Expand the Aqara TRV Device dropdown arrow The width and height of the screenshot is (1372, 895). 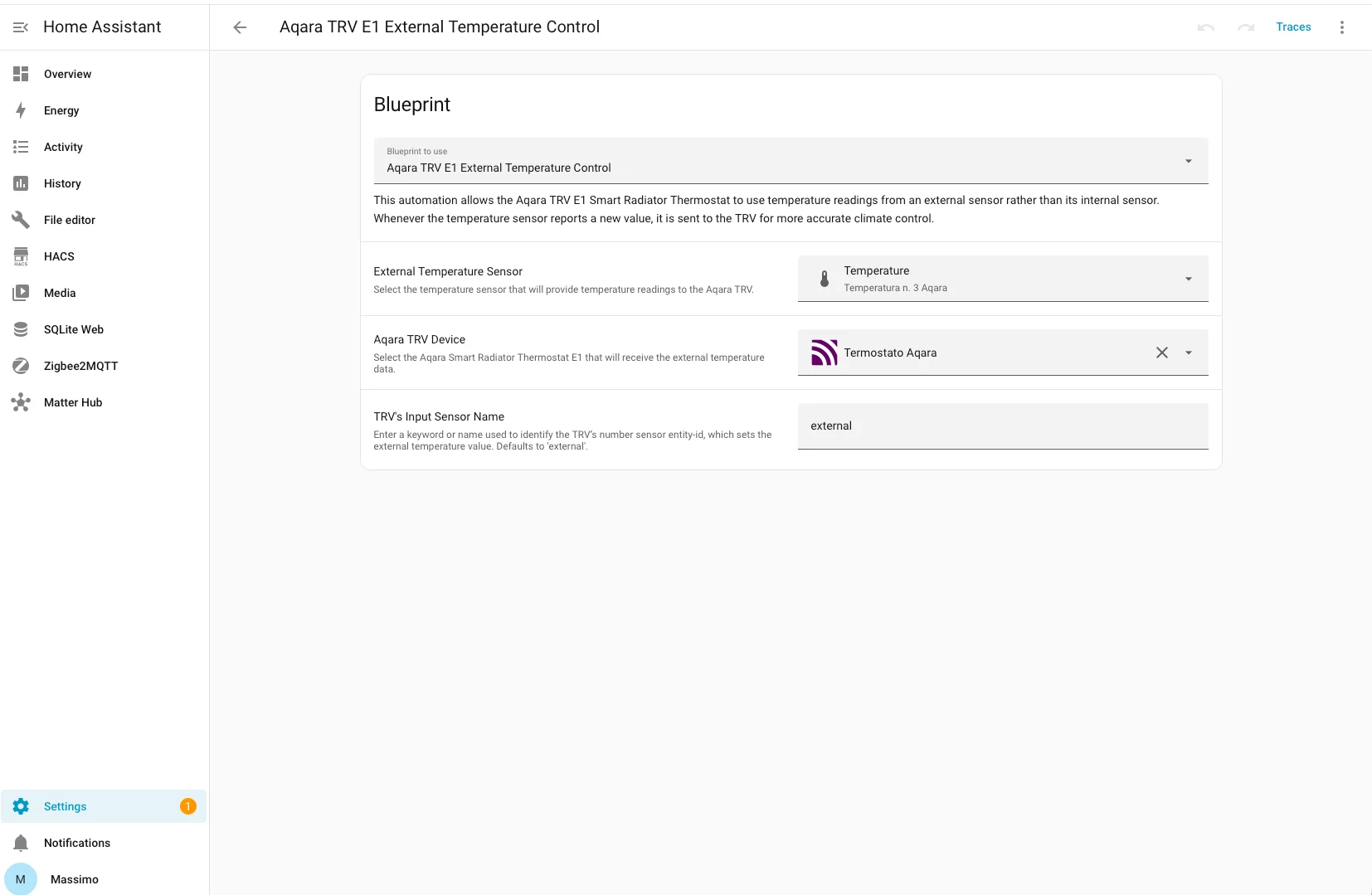tap(1189, 353)
